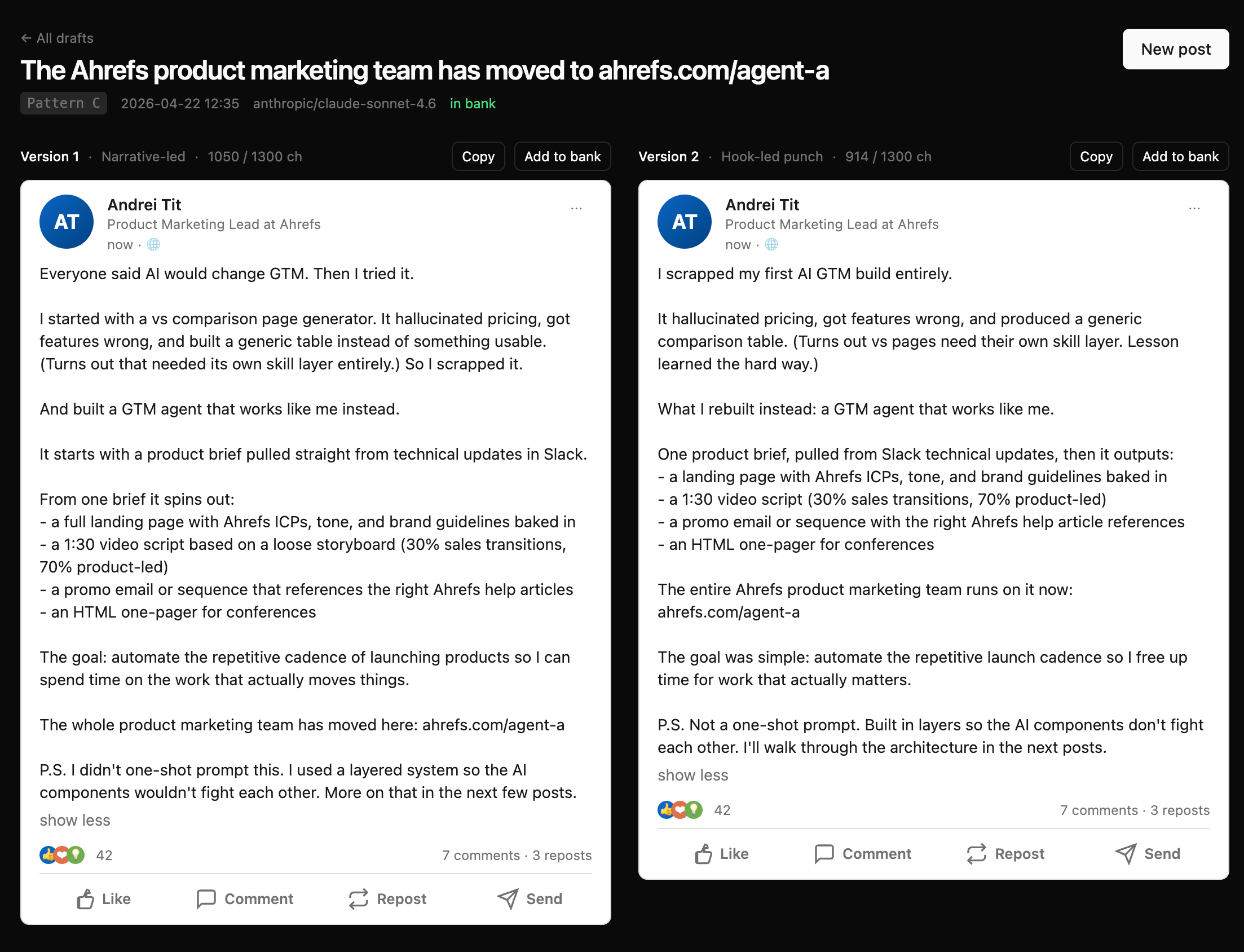Collapse Version 1 post with show less
The height and width of the screenshot is (952, 1244).
click(75, 820)
